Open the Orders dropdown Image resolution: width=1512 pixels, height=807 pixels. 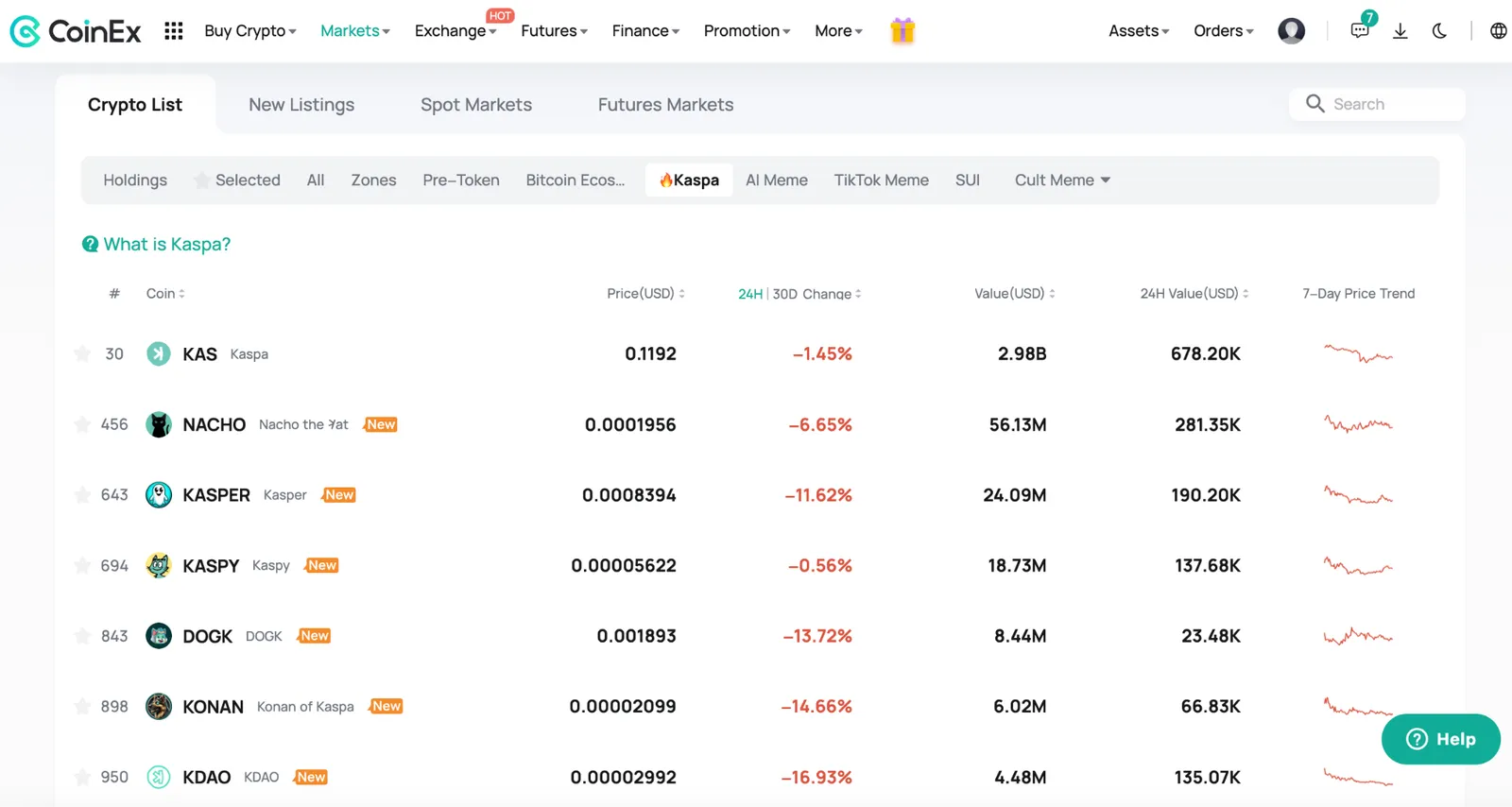[1224, 31]
